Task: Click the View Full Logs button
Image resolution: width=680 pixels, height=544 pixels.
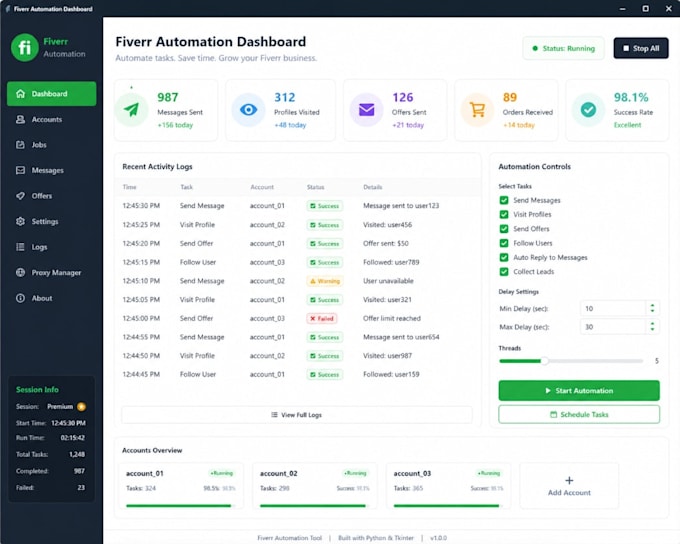Action: (x=297, y=415)
